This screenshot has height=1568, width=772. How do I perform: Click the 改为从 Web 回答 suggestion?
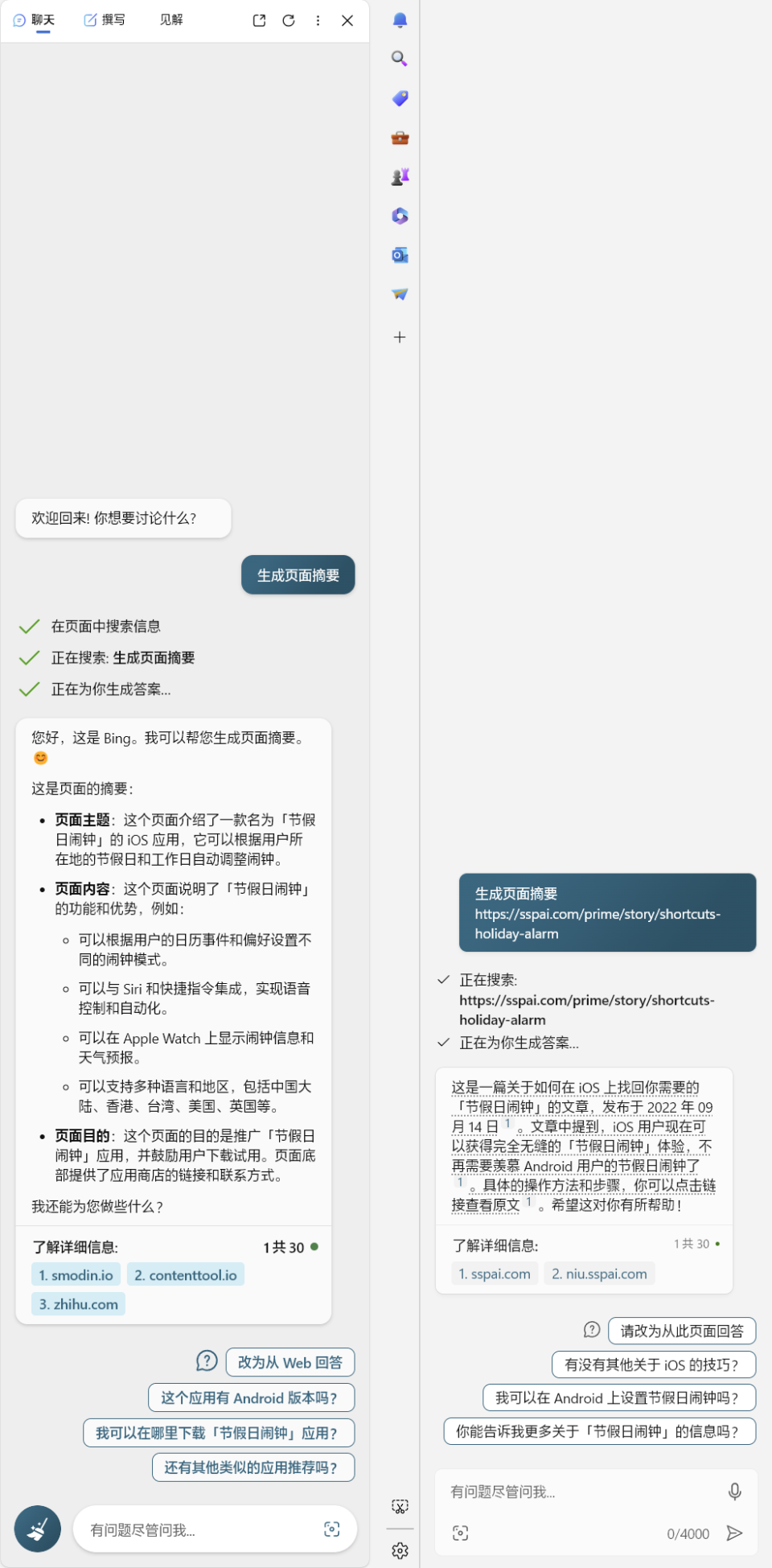click(290, 1362)
